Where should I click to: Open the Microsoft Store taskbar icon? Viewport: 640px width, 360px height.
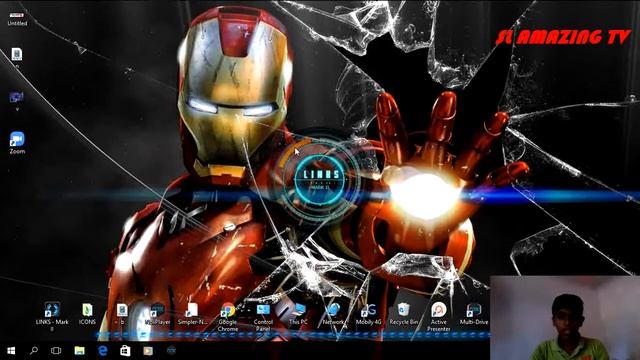click(x=125, y=351)
